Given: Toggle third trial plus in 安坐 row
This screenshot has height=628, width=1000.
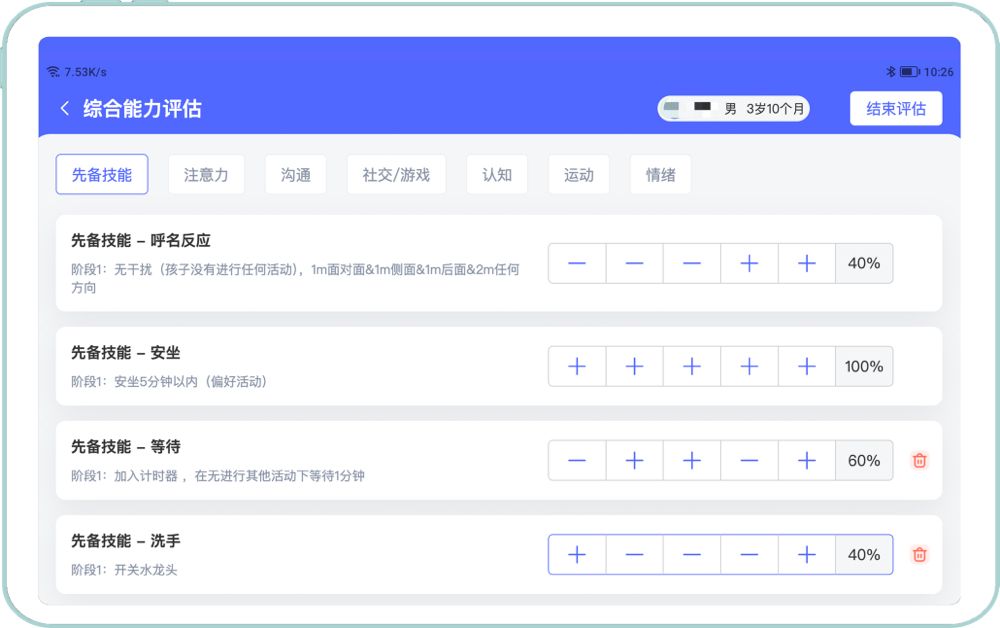Looking at the screenshot, I should [691, 367].
